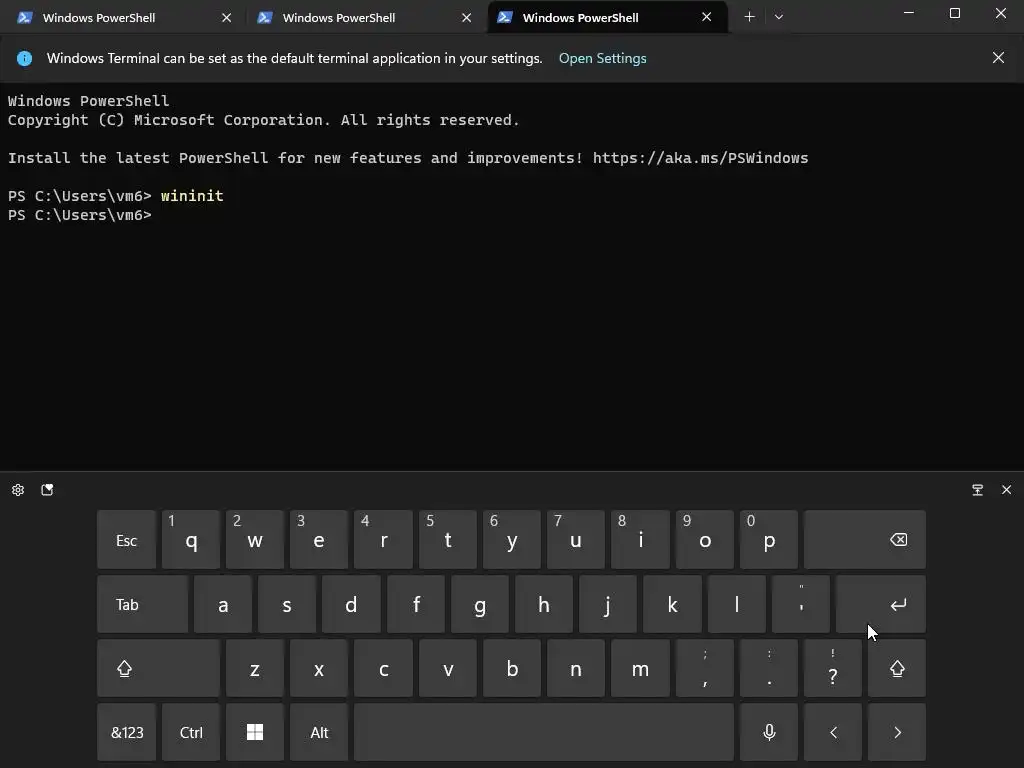Tap the e key
The image size is (1024, 768).
pyautogui.click(x=319, y=539)
